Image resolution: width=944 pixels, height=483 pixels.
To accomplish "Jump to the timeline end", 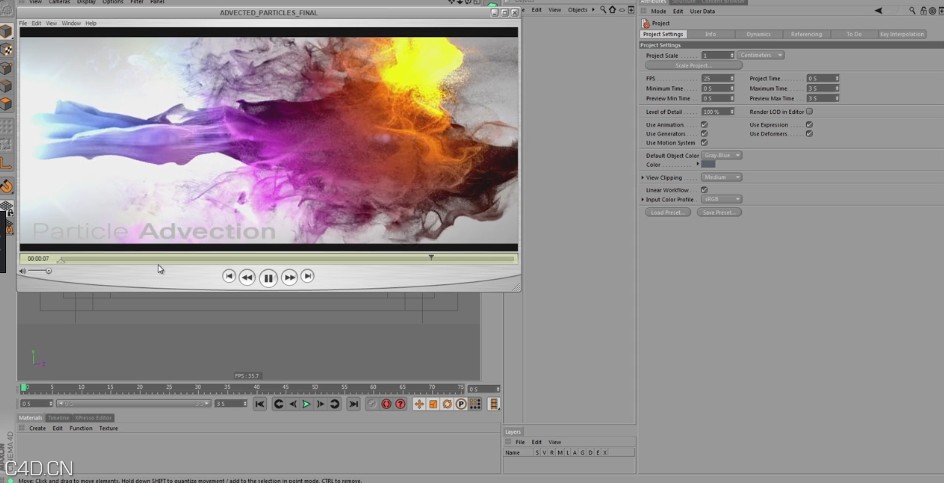I will [353, 404].
